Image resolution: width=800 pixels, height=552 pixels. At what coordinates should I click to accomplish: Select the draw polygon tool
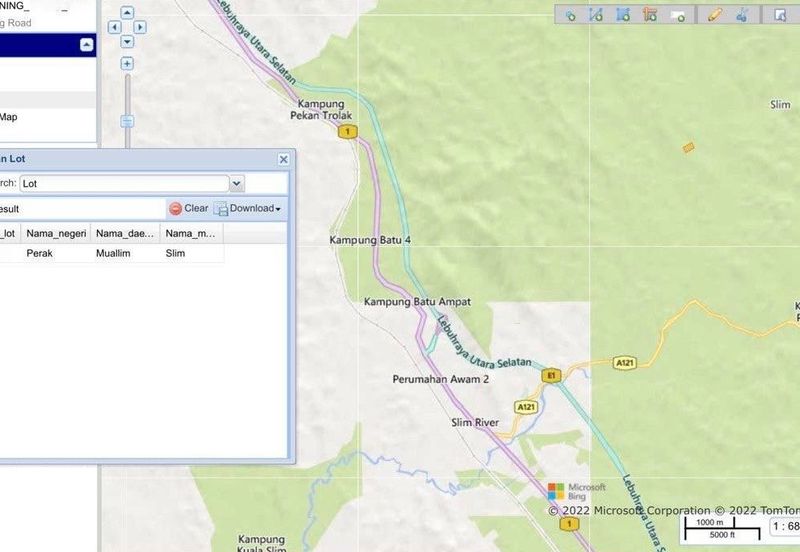coord(623,15)
